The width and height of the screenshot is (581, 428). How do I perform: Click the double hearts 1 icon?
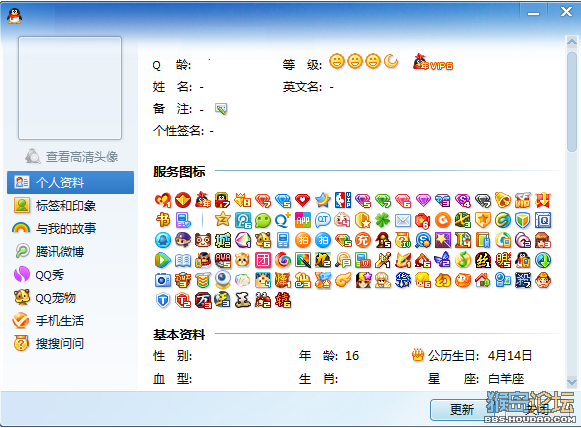(163, 200)
